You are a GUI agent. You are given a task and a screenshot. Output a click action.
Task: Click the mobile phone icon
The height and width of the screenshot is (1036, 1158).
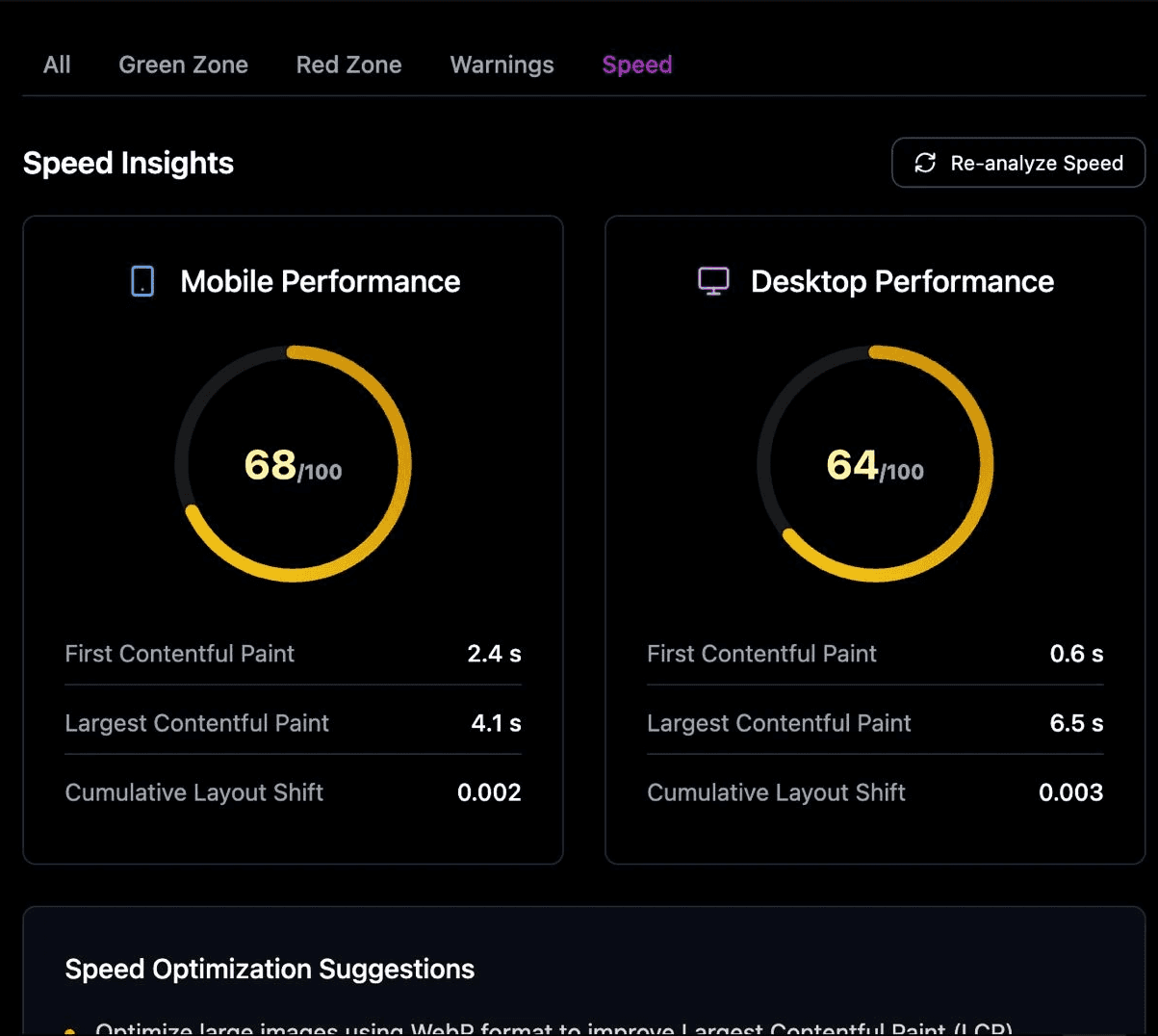pyautogui.click(x=142, y=281)
